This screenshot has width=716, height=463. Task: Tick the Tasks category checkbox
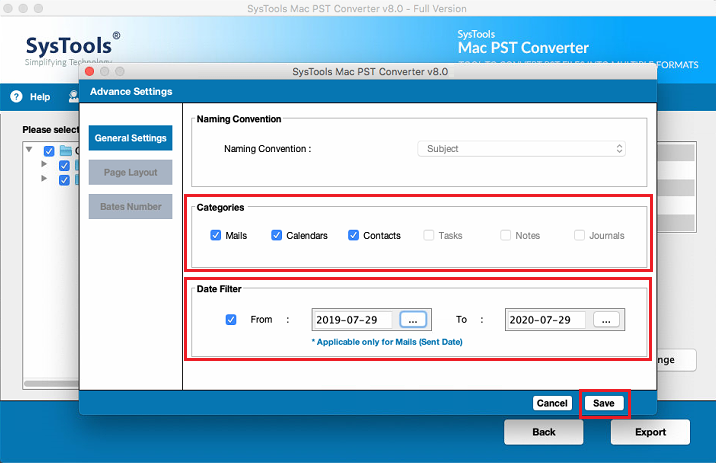[428, 235]
